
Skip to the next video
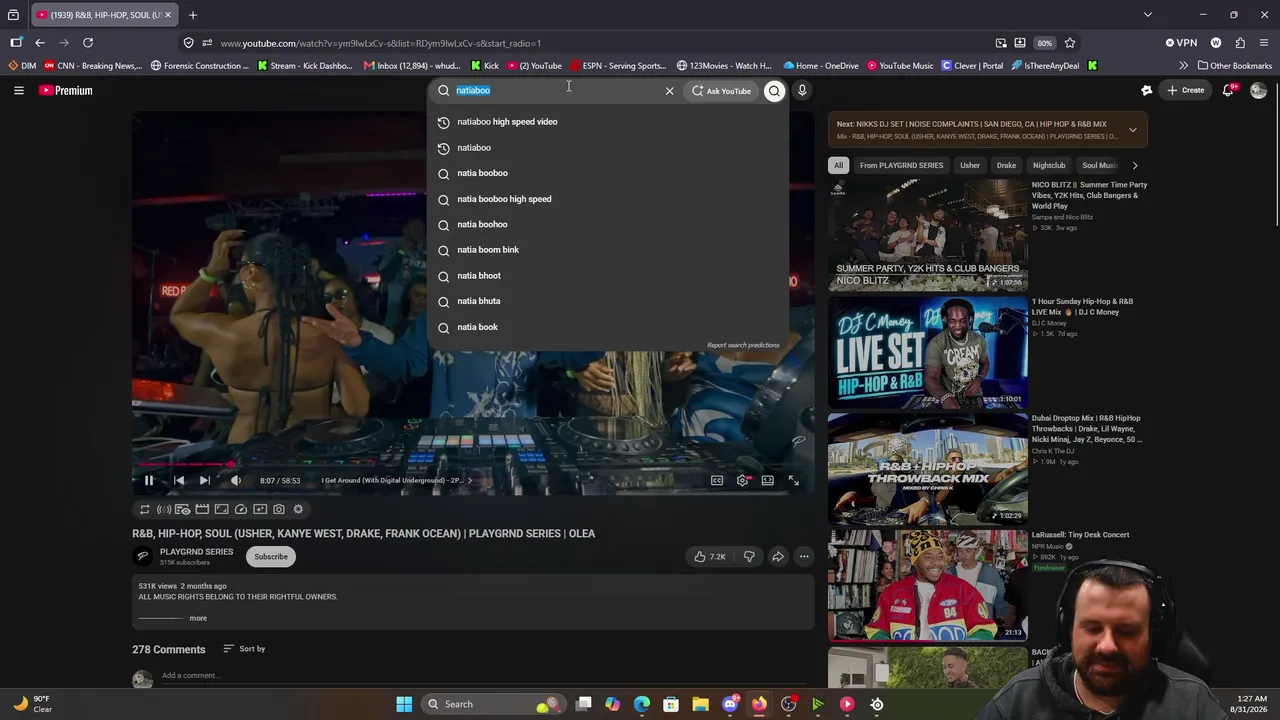click(205, 481)
